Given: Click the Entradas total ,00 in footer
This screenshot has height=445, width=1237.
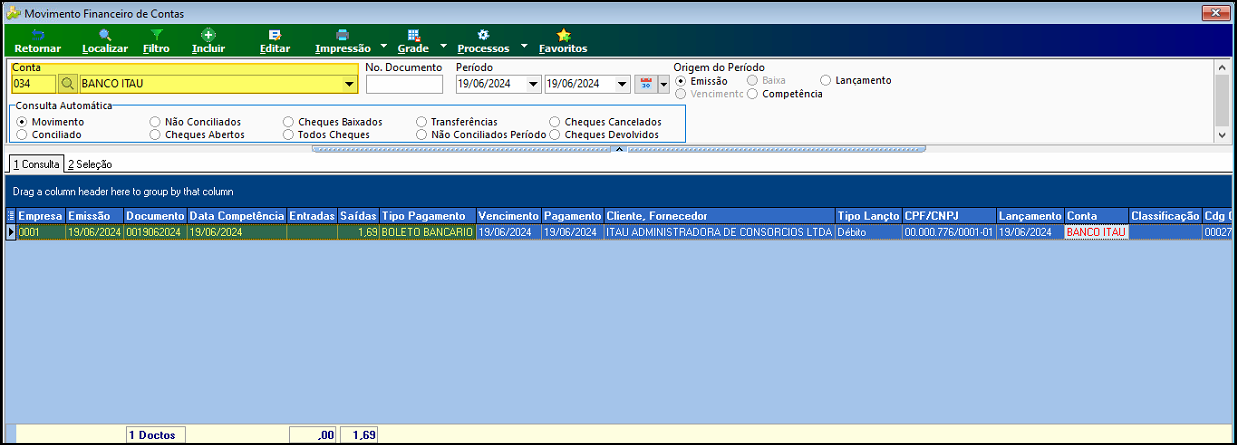Looking at the screenshot, I should point(312,435).
